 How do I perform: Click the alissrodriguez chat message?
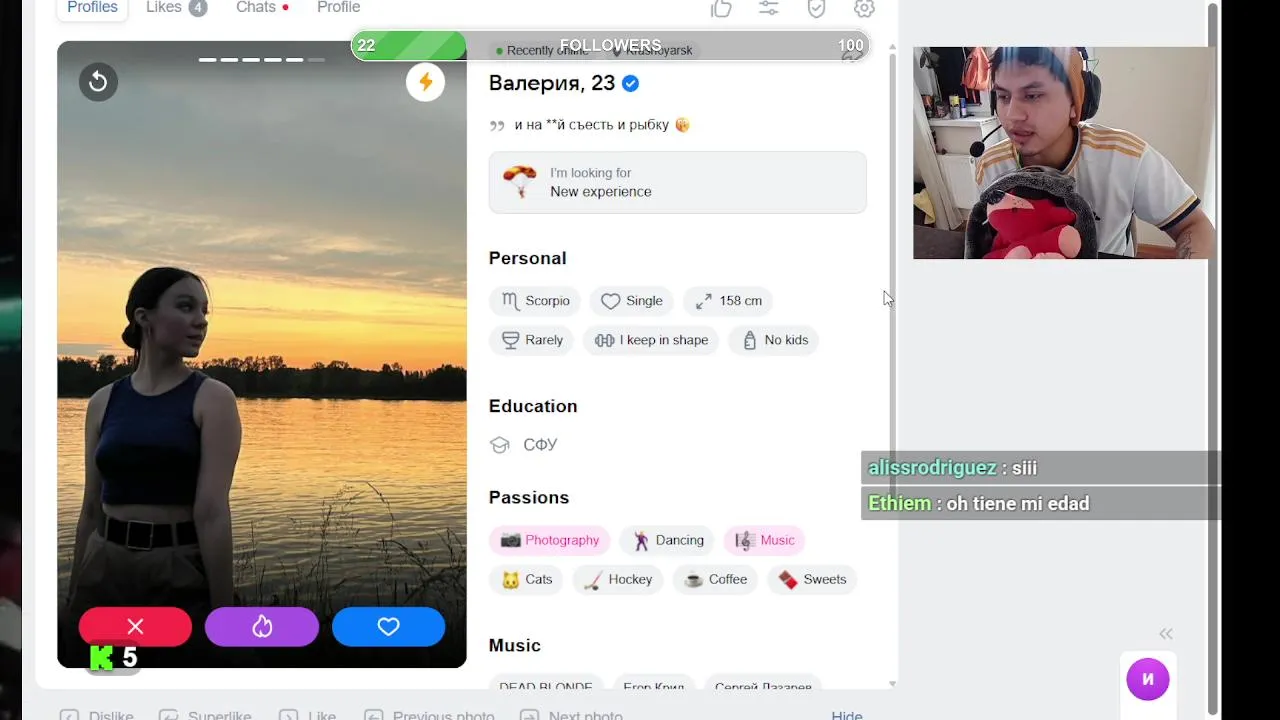coord(1041,468)
